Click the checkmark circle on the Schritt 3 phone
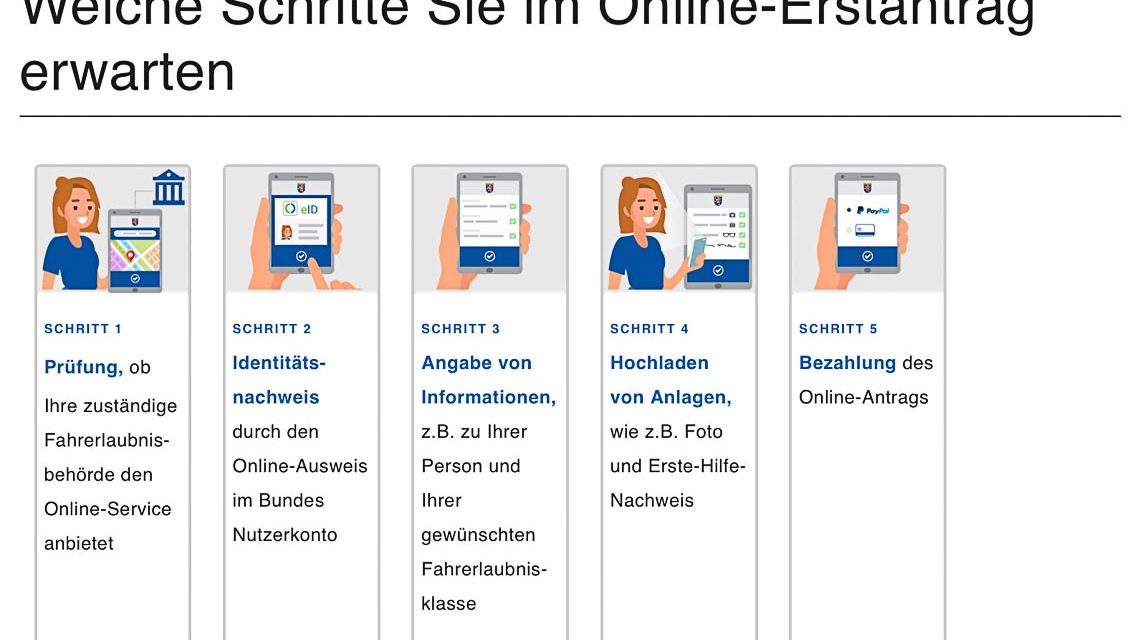1140x640 pixels. (x=489, y=257)
